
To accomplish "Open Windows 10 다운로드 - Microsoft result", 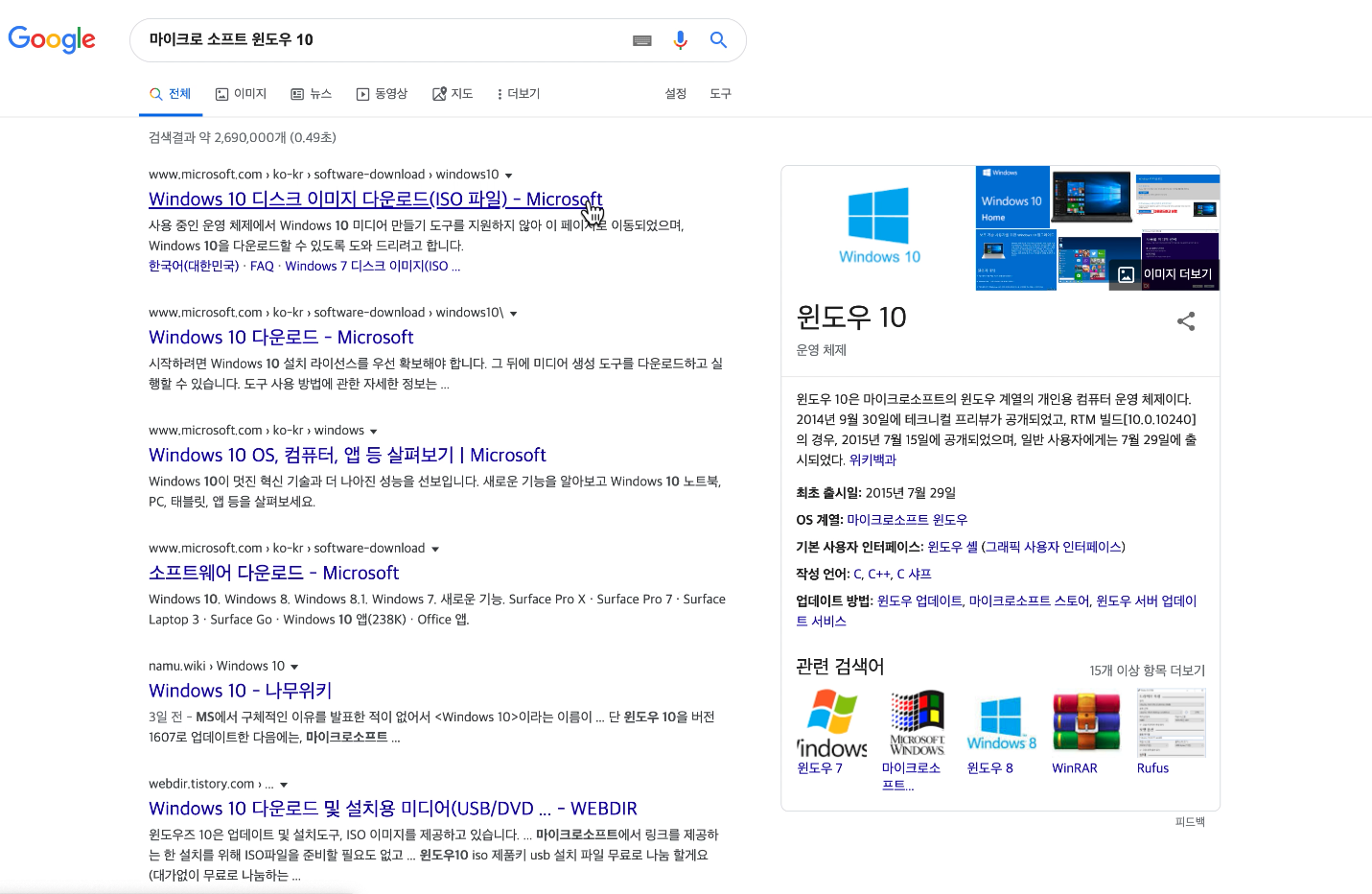I will (x=281, y=338).
